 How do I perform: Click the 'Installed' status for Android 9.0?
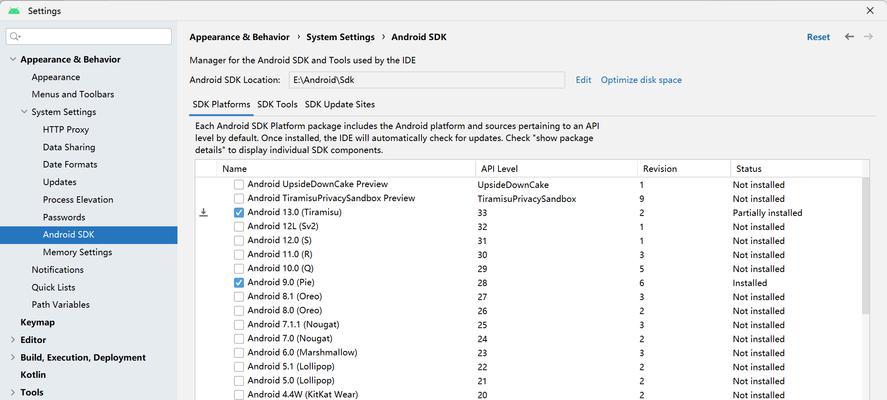(x=750, y=282)
